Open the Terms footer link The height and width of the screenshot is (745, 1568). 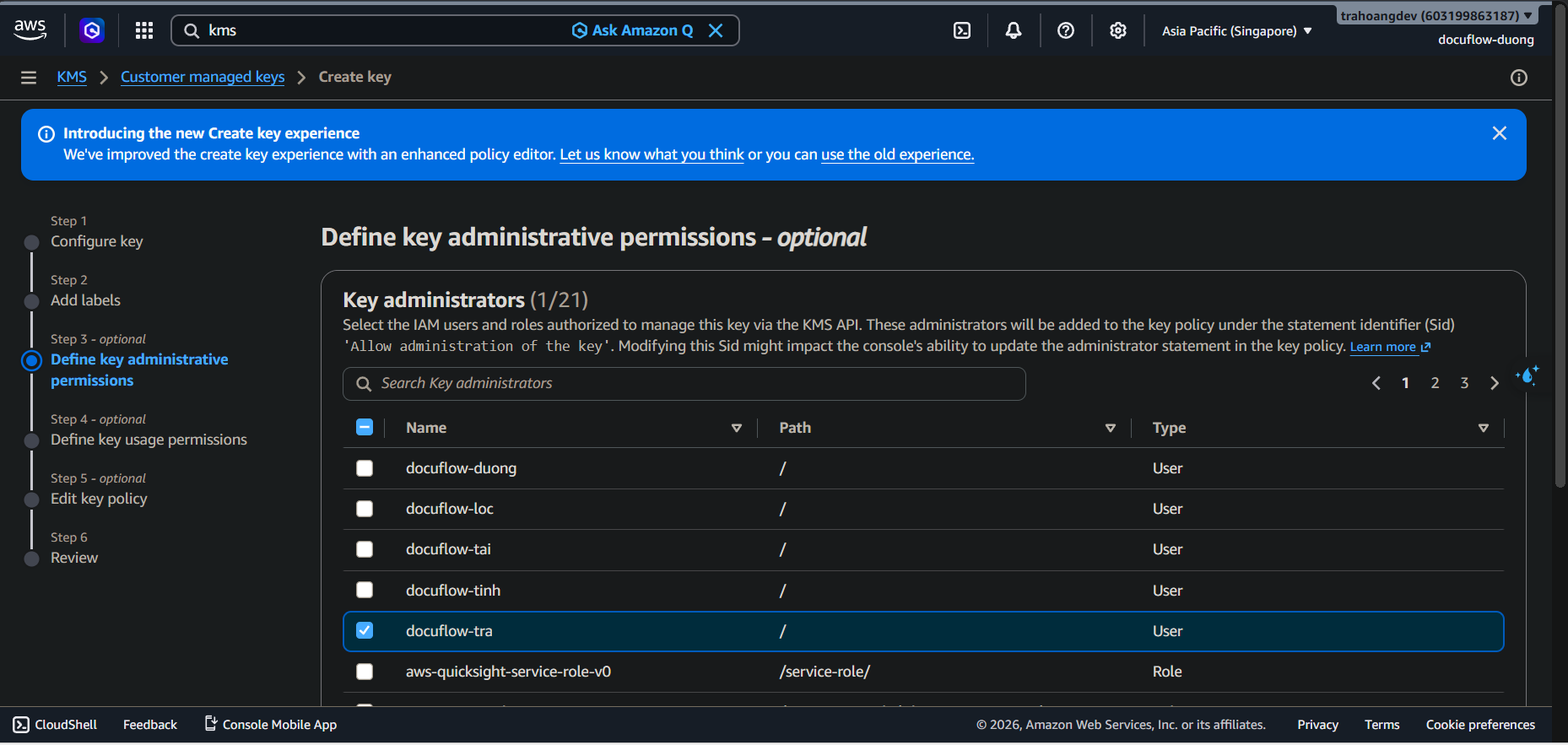pos(1381,725)
